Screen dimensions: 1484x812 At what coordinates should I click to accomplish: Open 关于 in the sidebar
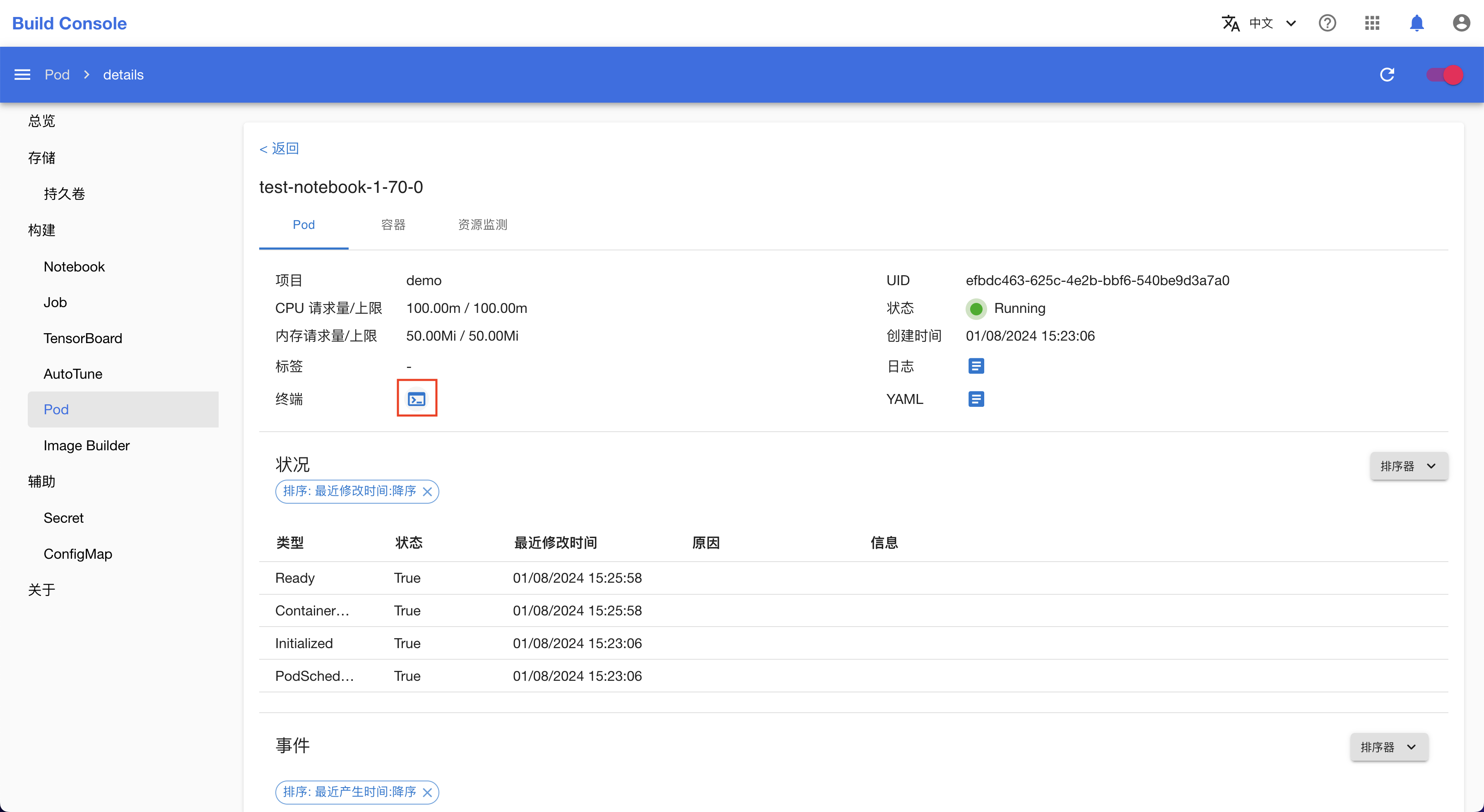(x=41, y=590)
